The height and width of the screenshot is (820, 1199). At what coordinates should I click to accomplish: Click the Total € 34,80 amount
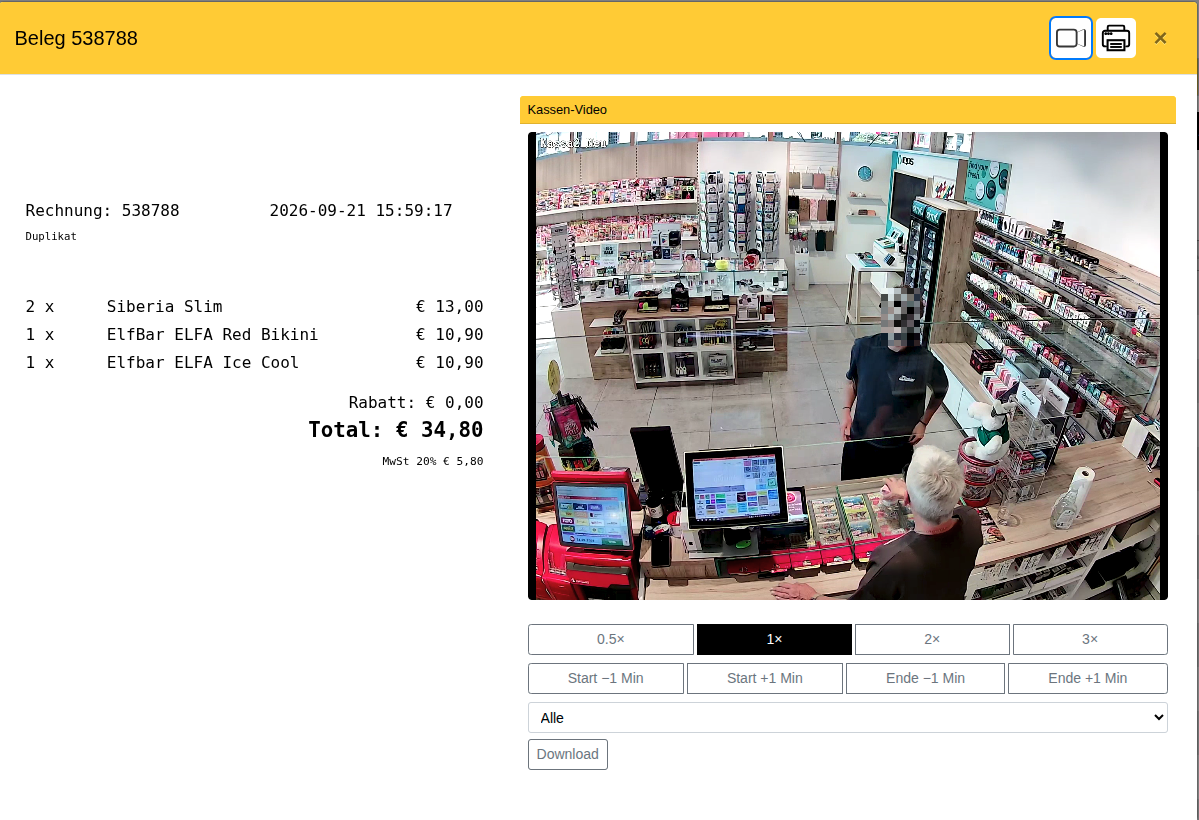click(x=395, y=430)
